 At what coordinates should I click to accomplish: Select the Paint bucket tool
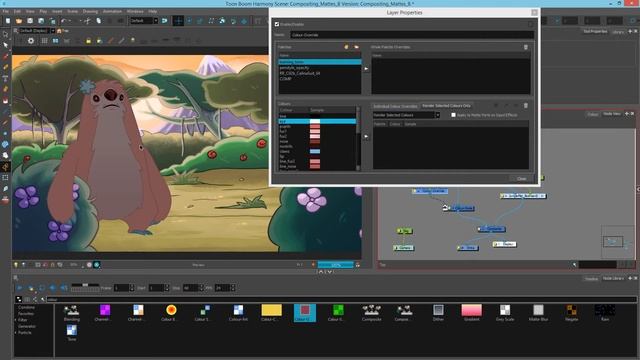[5, 100]
